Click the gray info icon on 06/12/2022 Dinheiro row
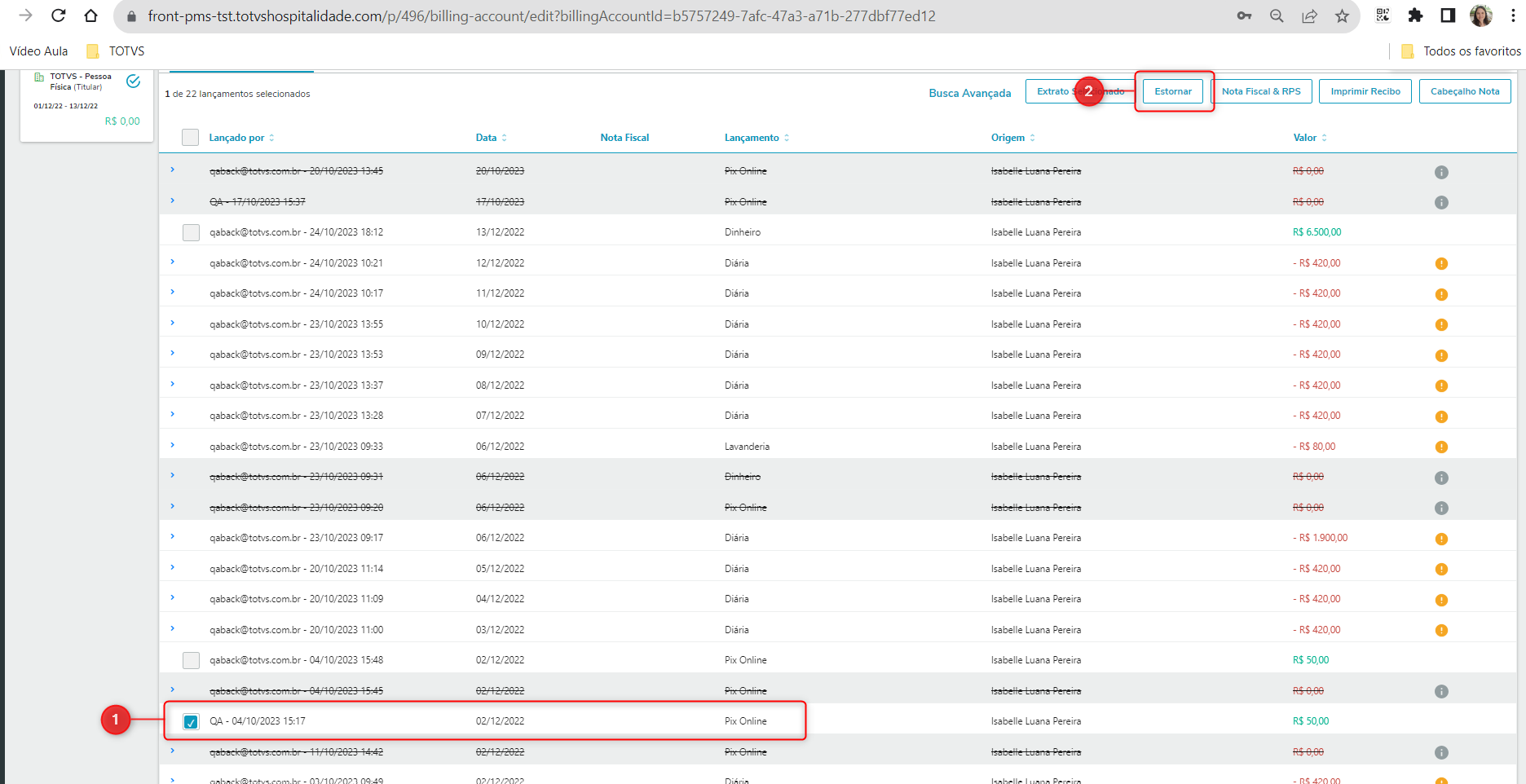This screenshot has height=784, width=1526. point(1441,478)
